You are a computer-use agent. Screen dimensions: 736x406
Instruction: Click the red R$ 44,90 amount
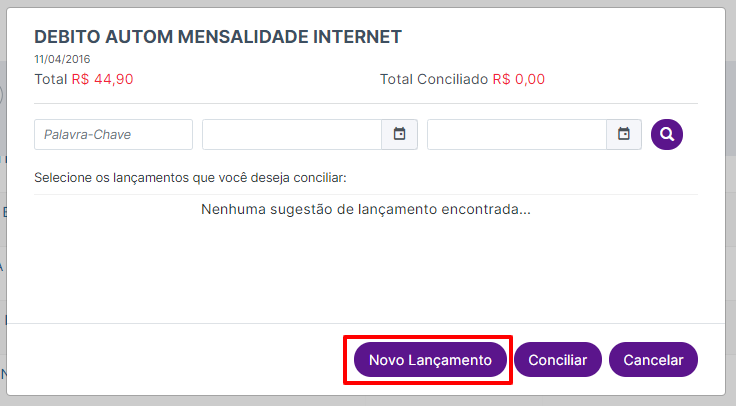tap(102, 79)
